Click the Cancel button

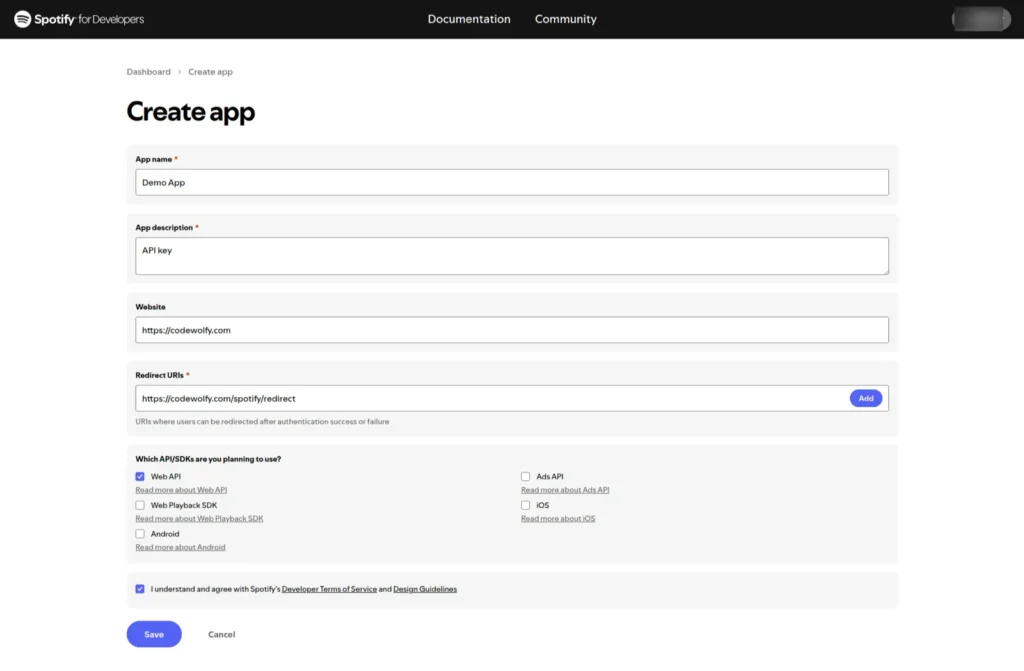coord(221,634)
